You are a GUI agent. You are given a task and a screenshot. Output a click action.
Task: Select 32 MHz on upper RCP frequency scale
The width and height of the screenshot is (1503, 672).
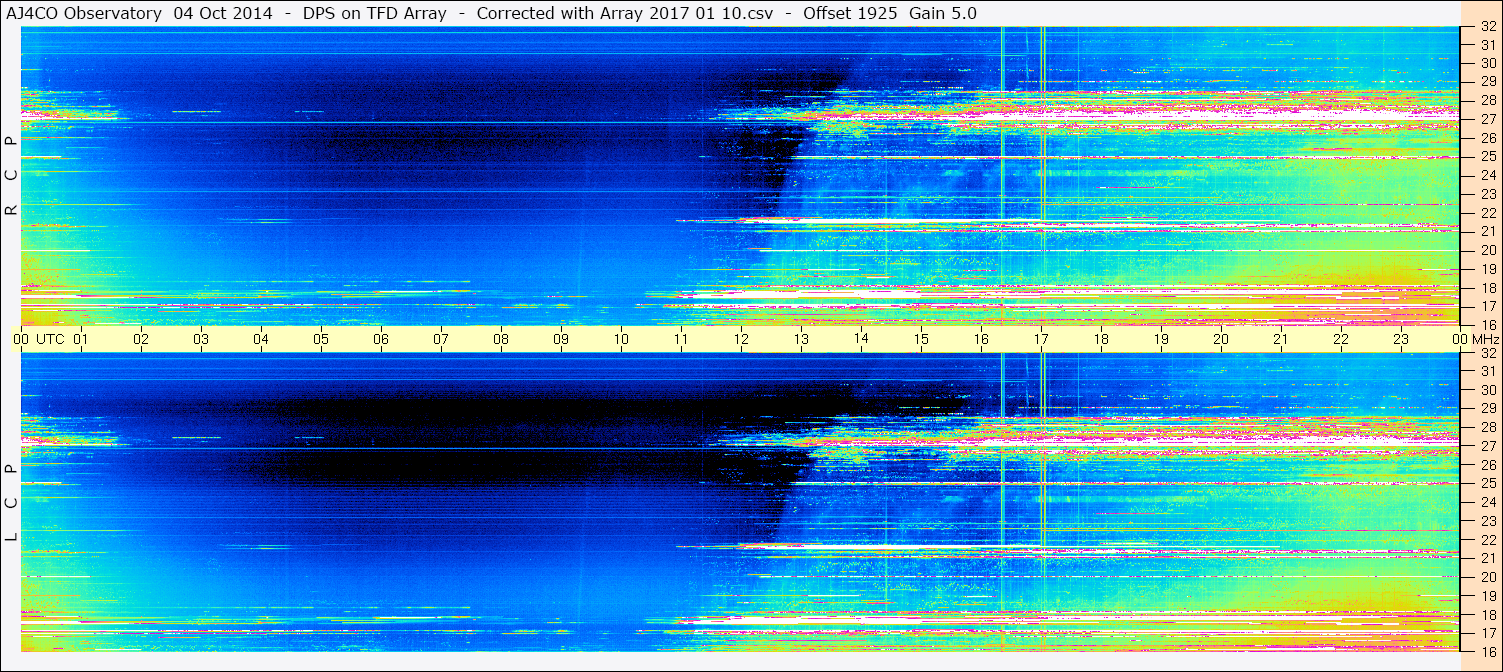click(1487, 28)
